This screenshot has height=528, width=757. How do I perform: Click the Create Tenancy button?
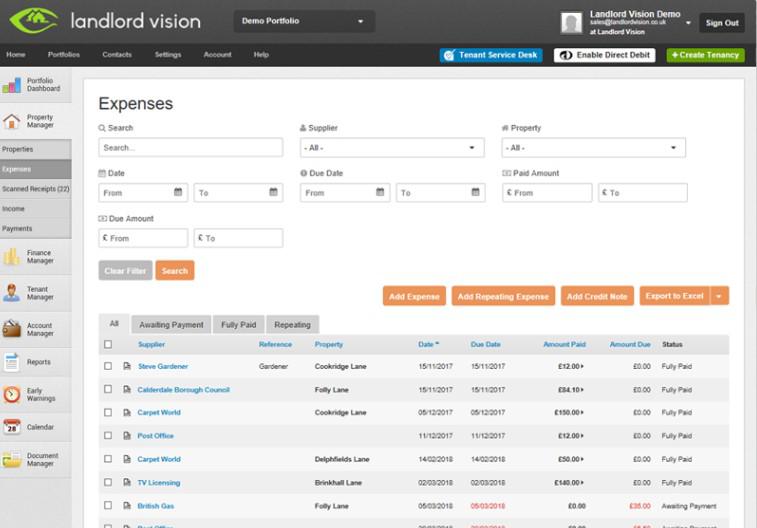point(705,55)
